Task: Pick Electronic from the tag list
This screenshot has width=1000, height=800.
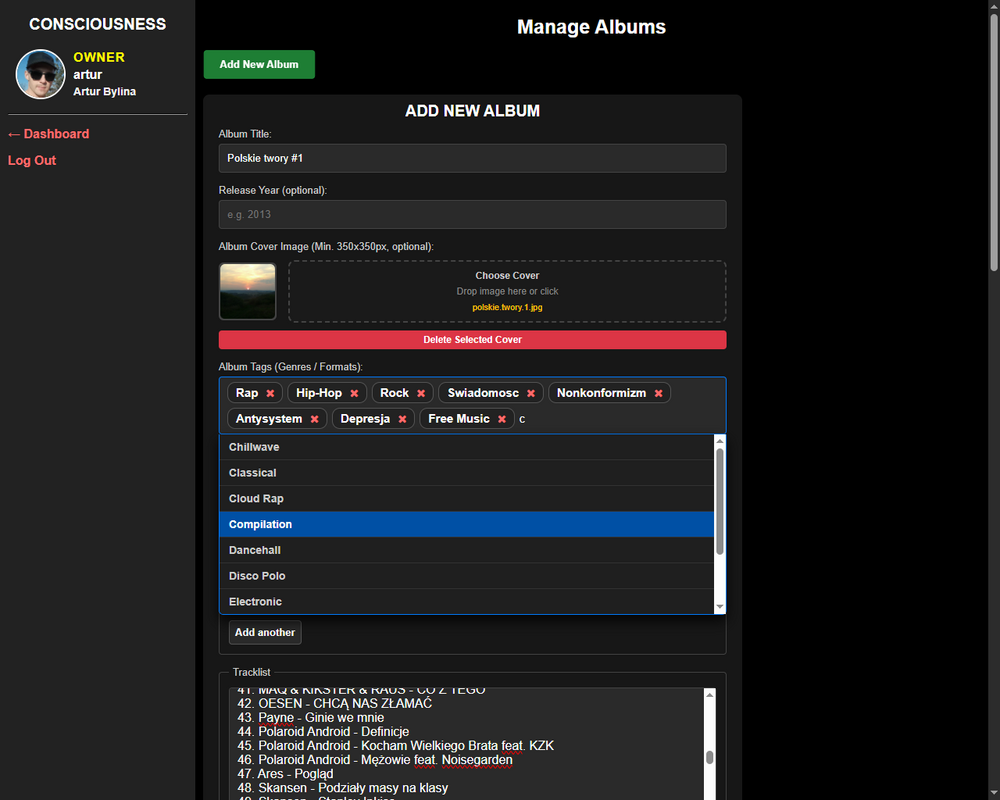Action: 467,601
